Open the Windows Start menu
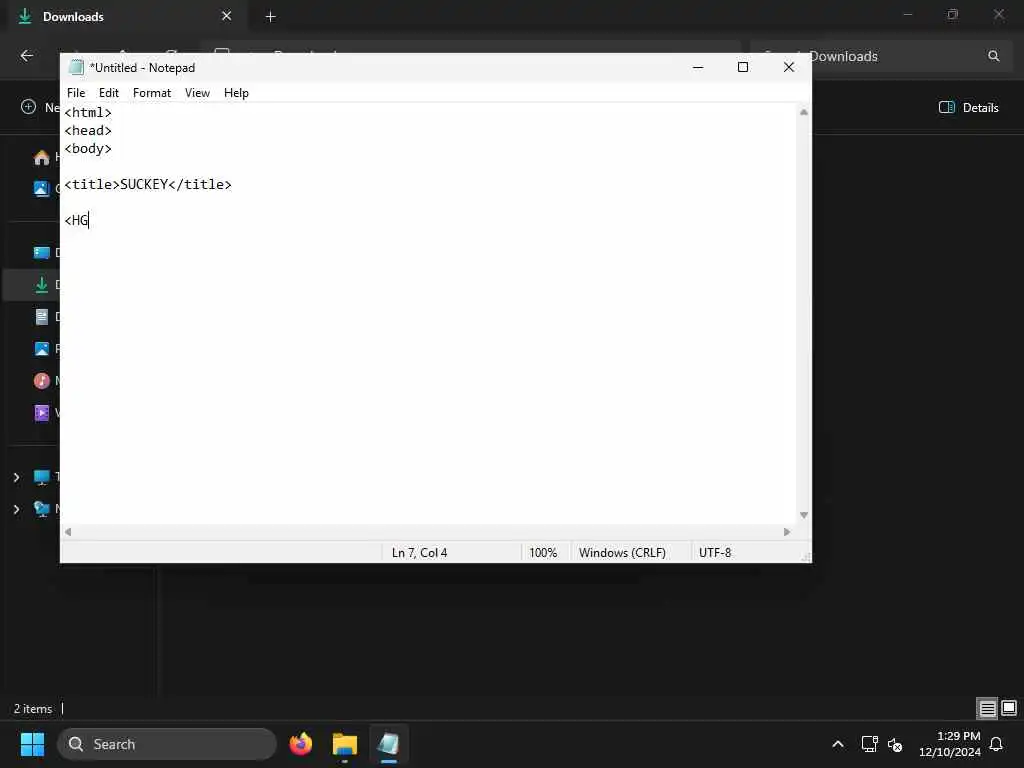The image size is (1024, 768). pos(33,744)
